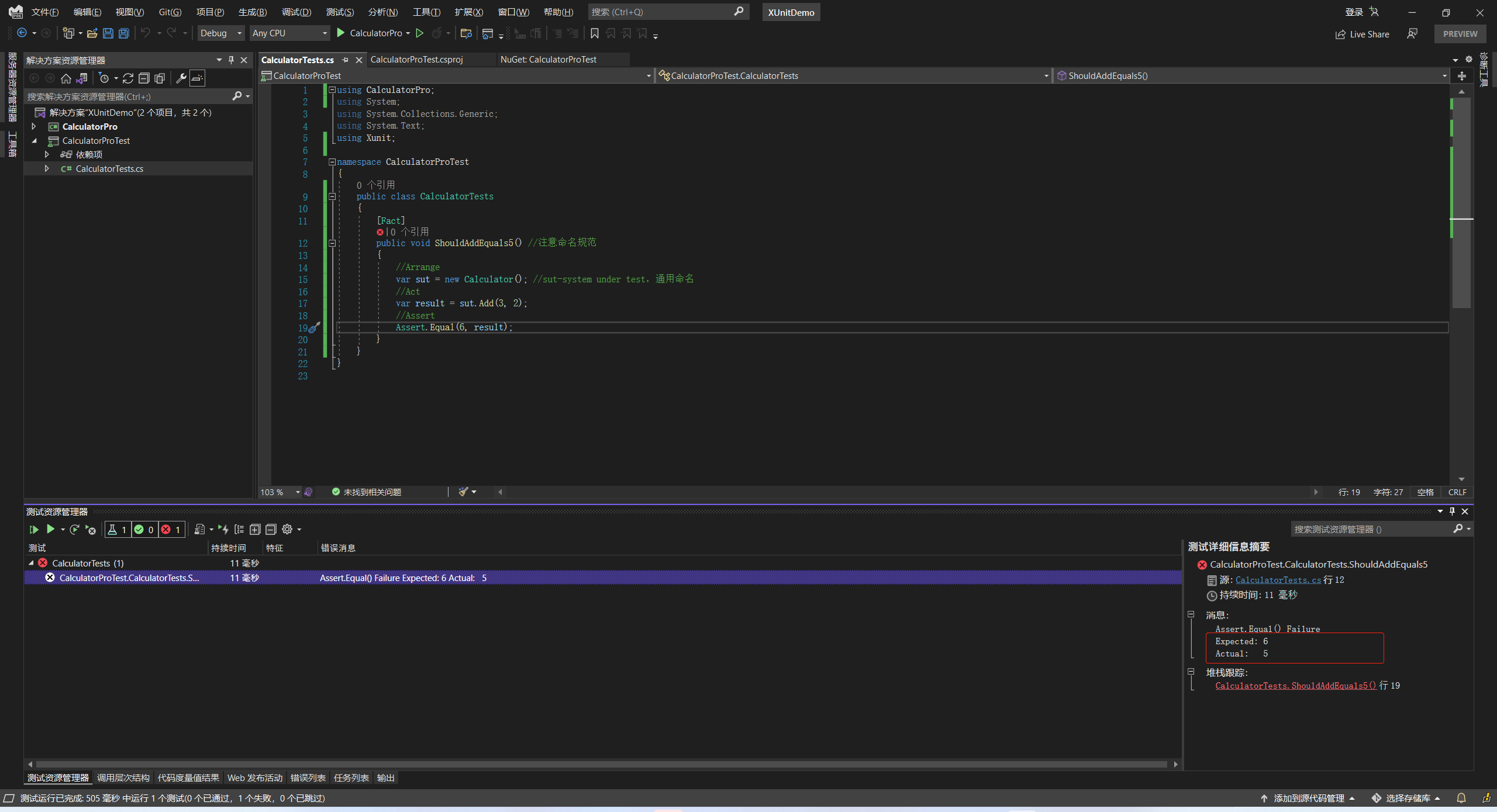Click Live Share button
The image size is (1497, 812).
[1362, 34]
